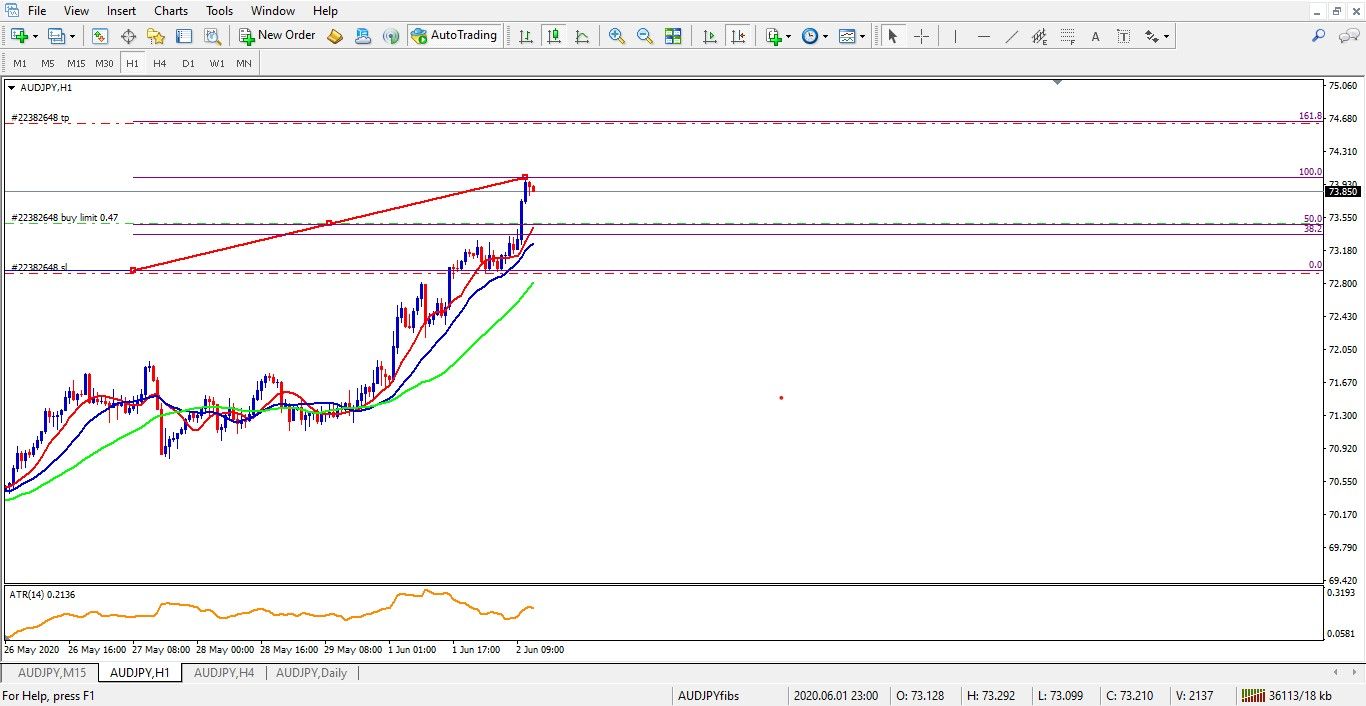This screenshot has width=1366, height=706.
Task: Click the New Order button
Action: pyautogui.click(x=277, y=36)
